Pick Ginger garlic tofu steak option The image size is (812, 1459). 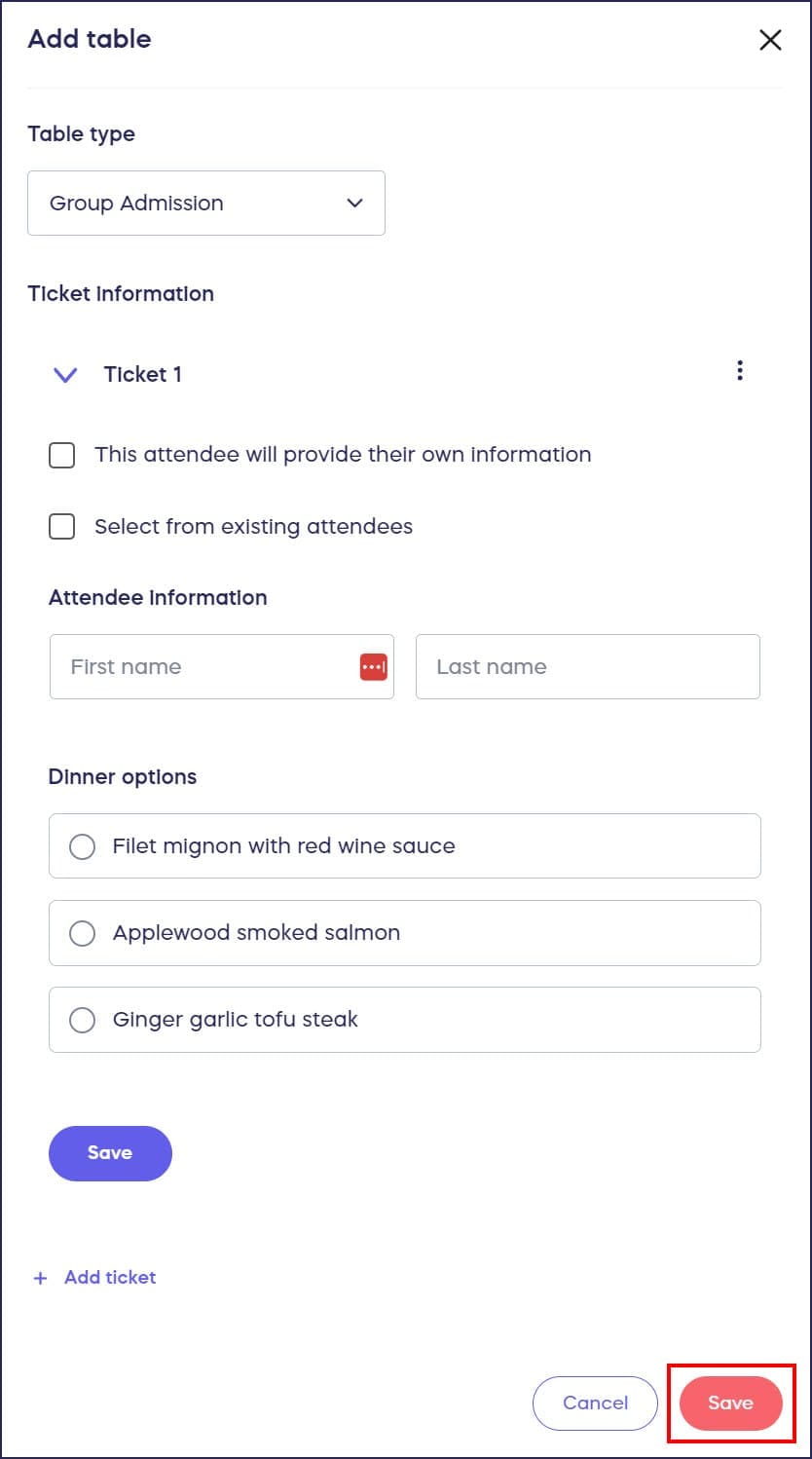tap(83, 1020)
